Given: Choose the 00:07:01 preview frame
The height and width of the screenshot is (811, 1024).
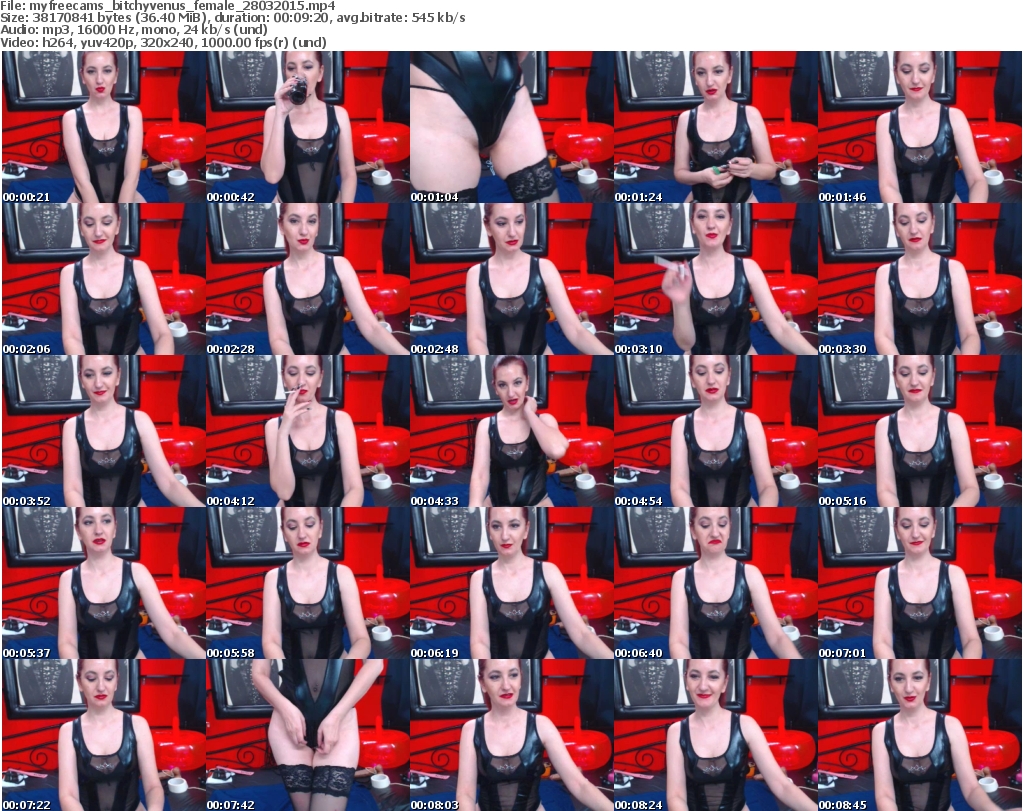Looking at the screenshot, I should [x=920, y=582].
